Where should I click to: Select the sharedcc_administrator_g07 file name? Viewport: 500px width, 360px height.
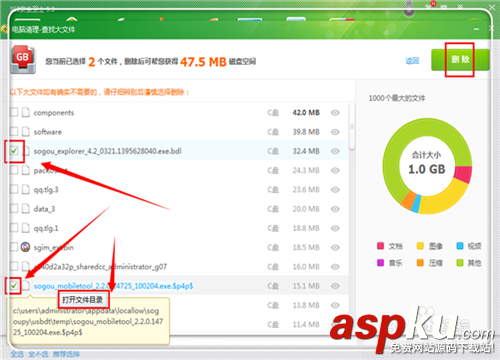click(100, 267)
